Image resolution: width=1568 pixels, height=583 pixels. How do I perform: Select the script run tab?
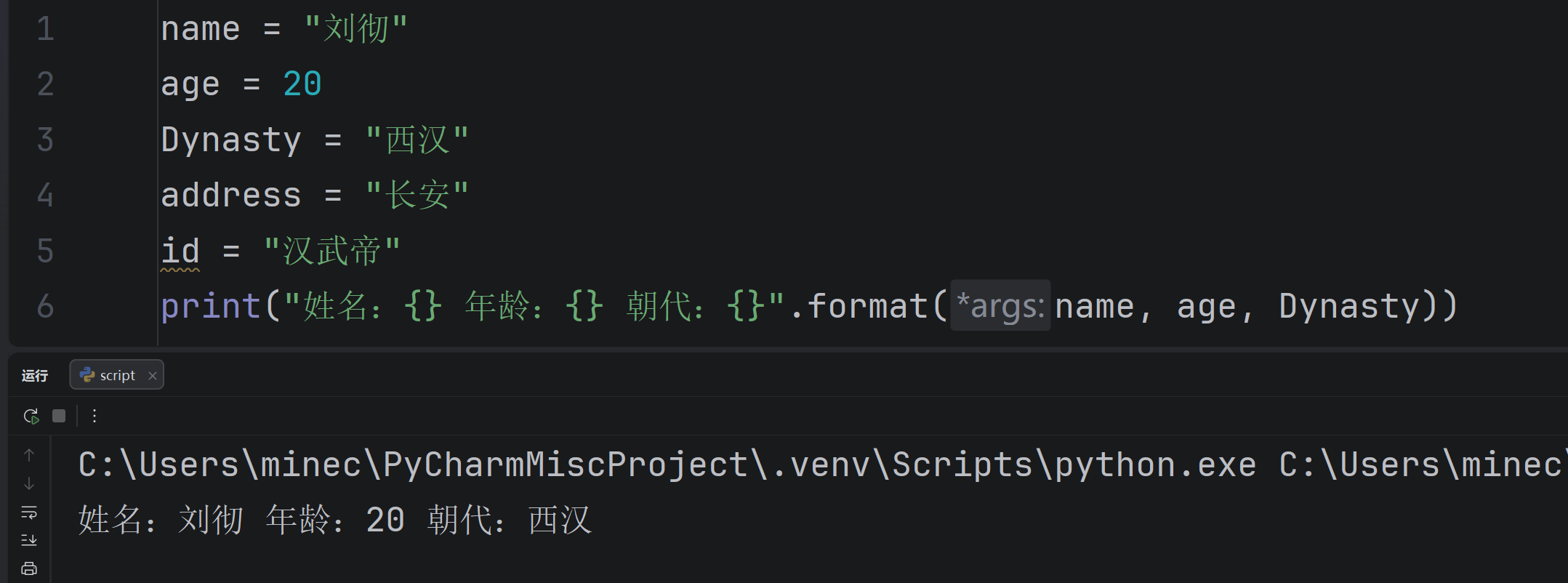116,375
